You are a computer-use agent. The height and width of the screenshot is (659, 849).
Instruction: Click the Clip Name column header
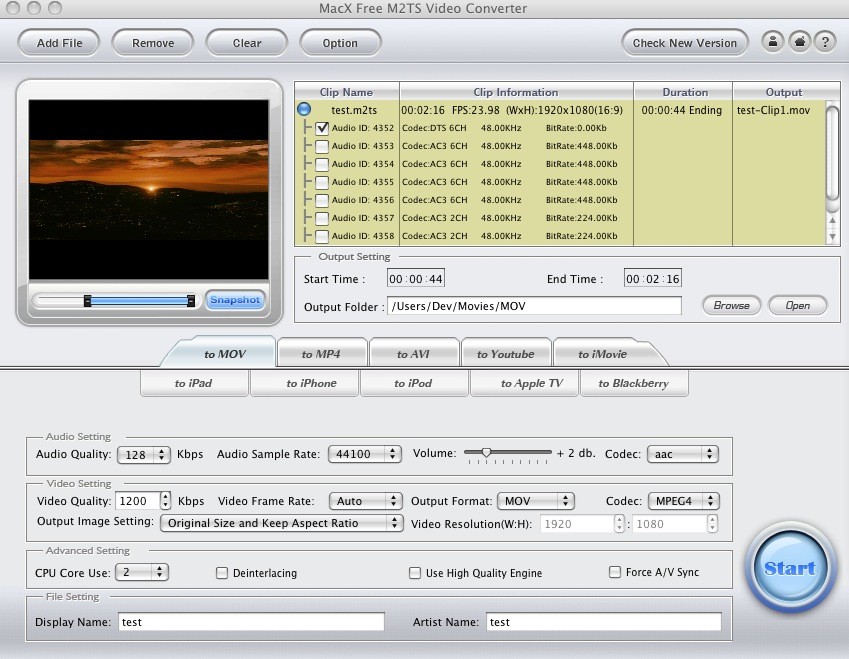tap(347, 92)
